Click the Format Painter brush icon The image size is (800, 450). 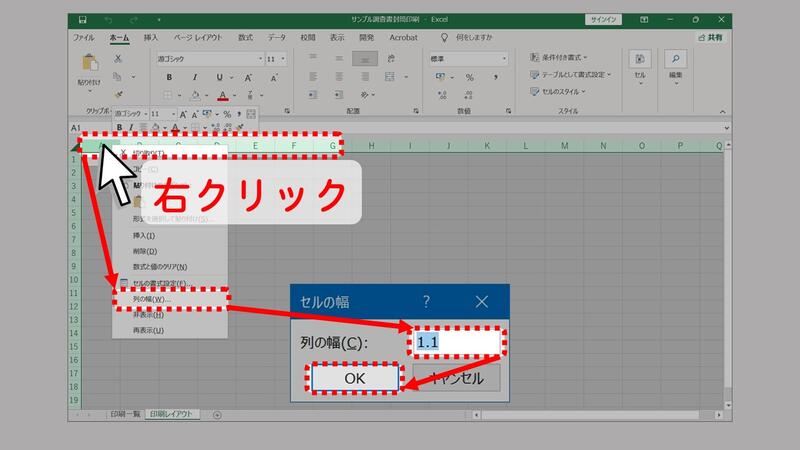click(118, 94)
